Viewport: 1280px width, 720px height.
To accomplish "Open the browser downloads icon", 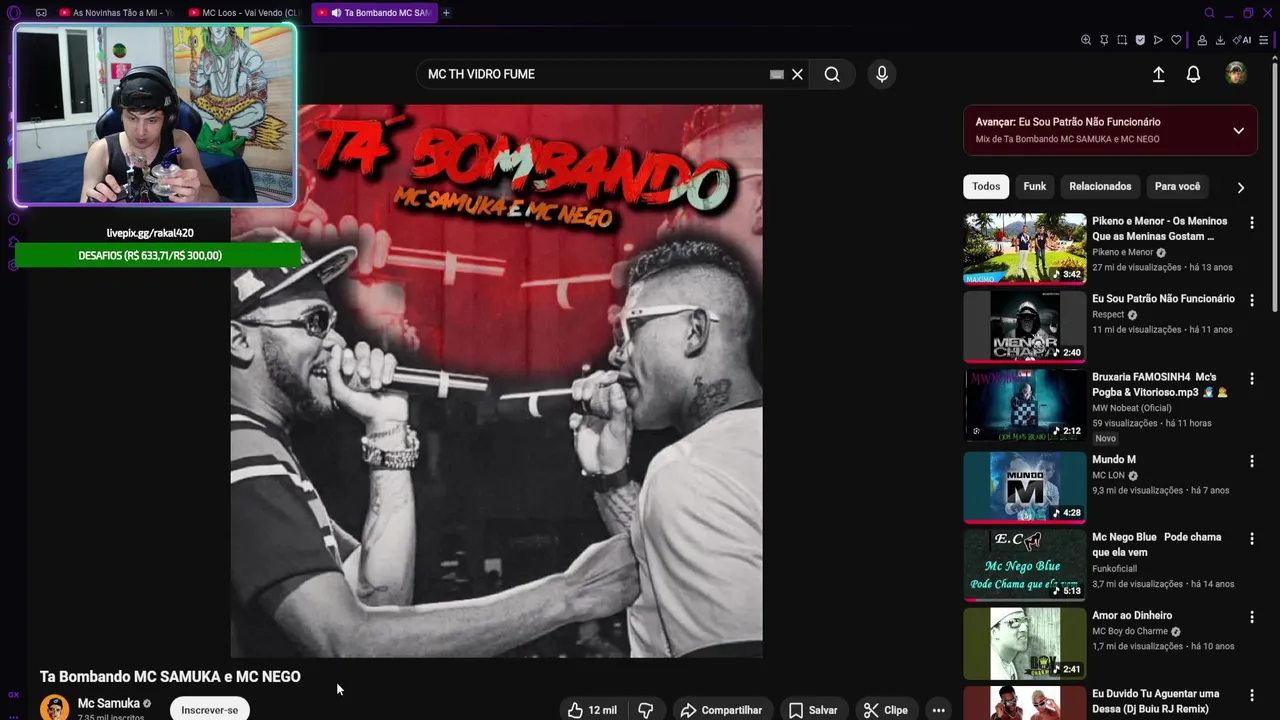I will 1220,40.
